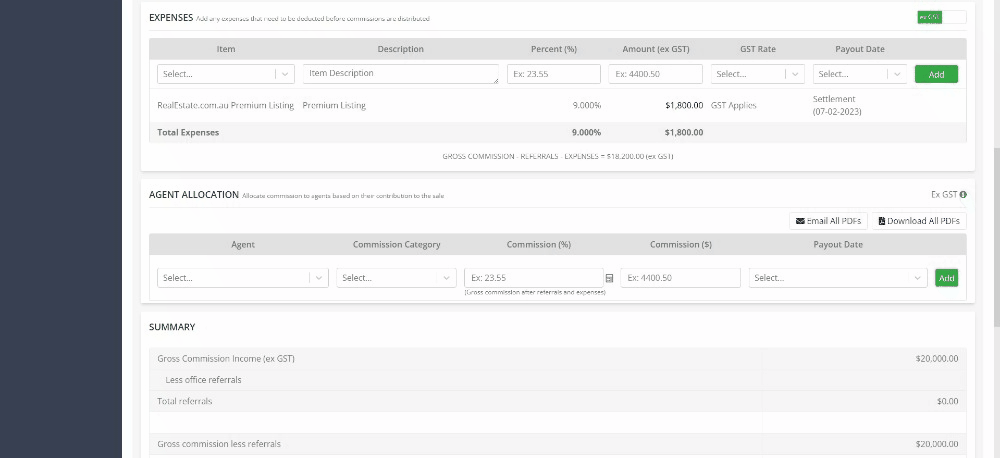
Task: Focus the agent Commission ($) input
Action: pyautogui.click(x=680, y=278)
